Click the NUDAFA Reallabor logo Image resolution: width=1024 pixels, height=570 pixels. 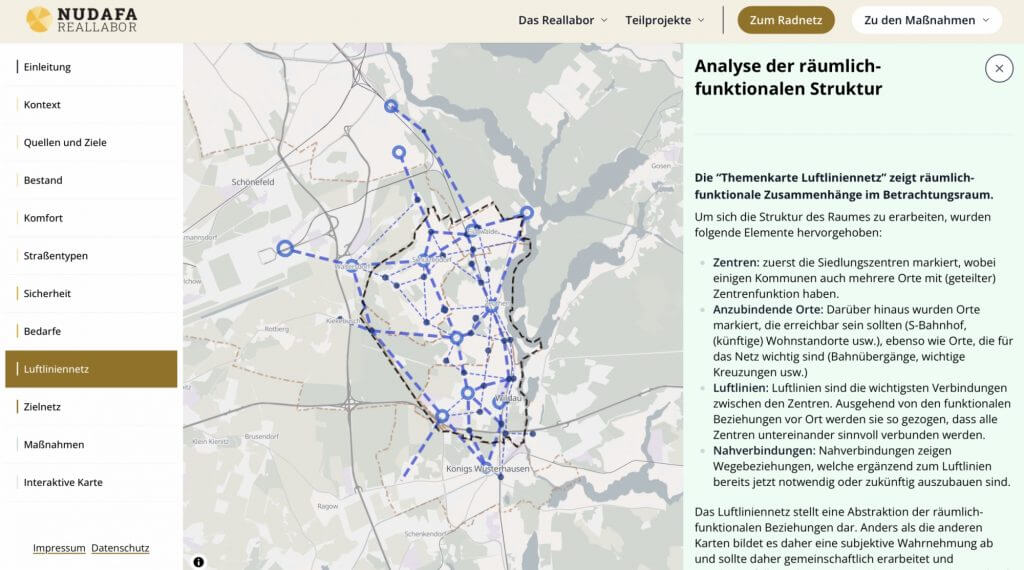(x=82, y=19)
